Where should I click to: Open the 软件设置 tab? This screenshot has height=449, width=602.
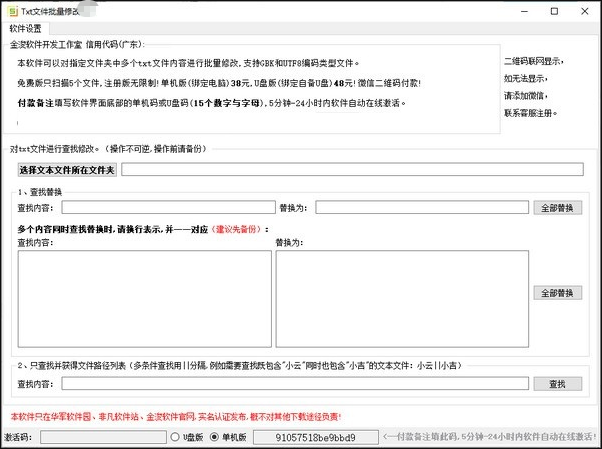pos(25,29)
